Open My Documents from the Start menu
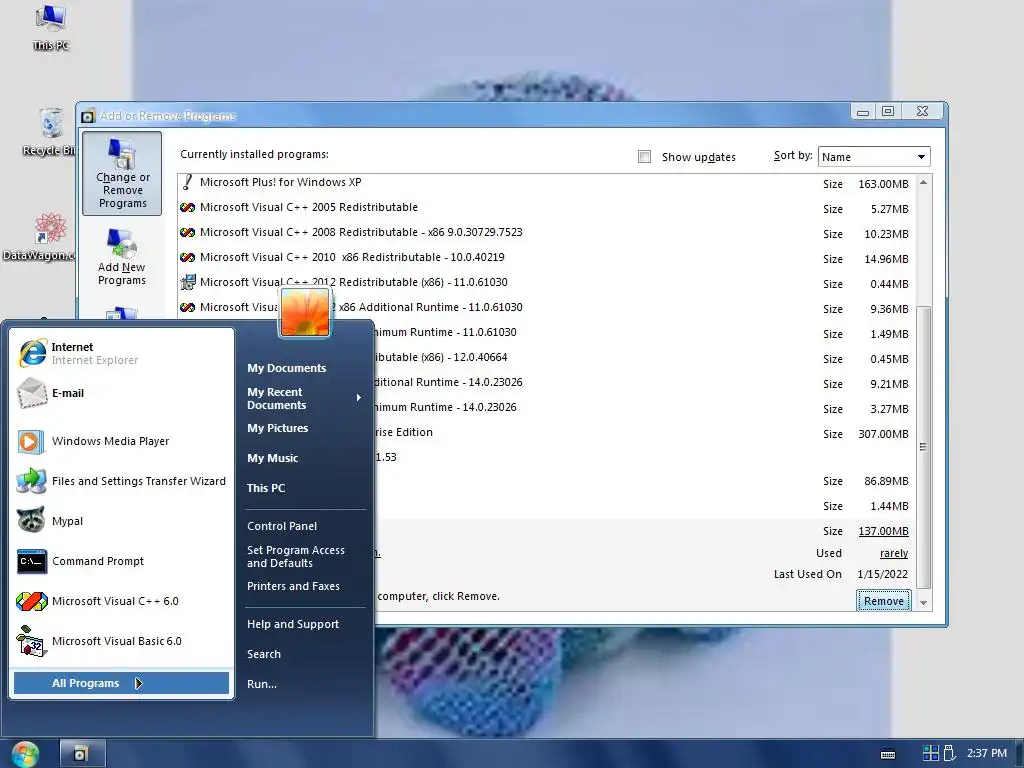The image size is (1024, 768). pyautogui.click(x=287, y=368)
